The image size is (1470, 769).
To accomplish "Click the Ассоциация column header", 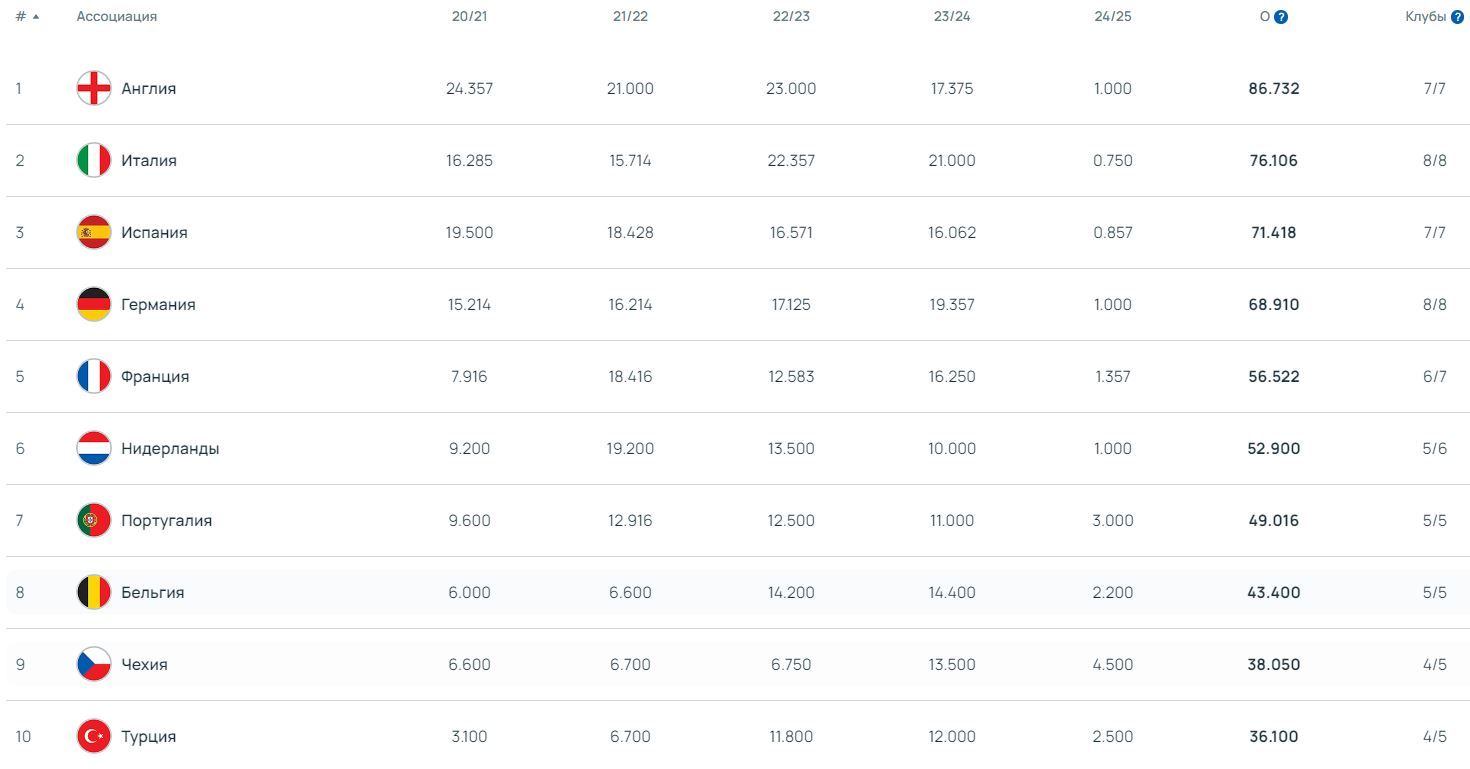I will [x=116, y=17].
